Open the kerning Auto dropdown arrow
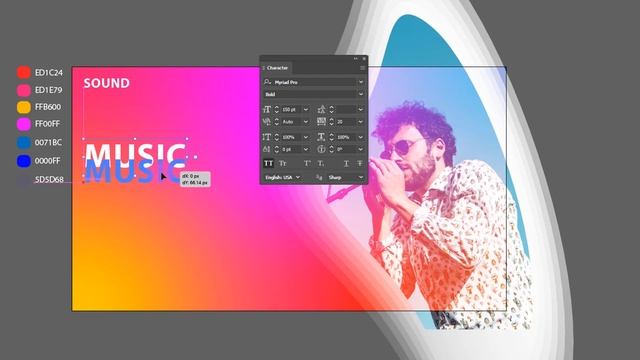This screenshot has width=640, height=360. (306, 122)
